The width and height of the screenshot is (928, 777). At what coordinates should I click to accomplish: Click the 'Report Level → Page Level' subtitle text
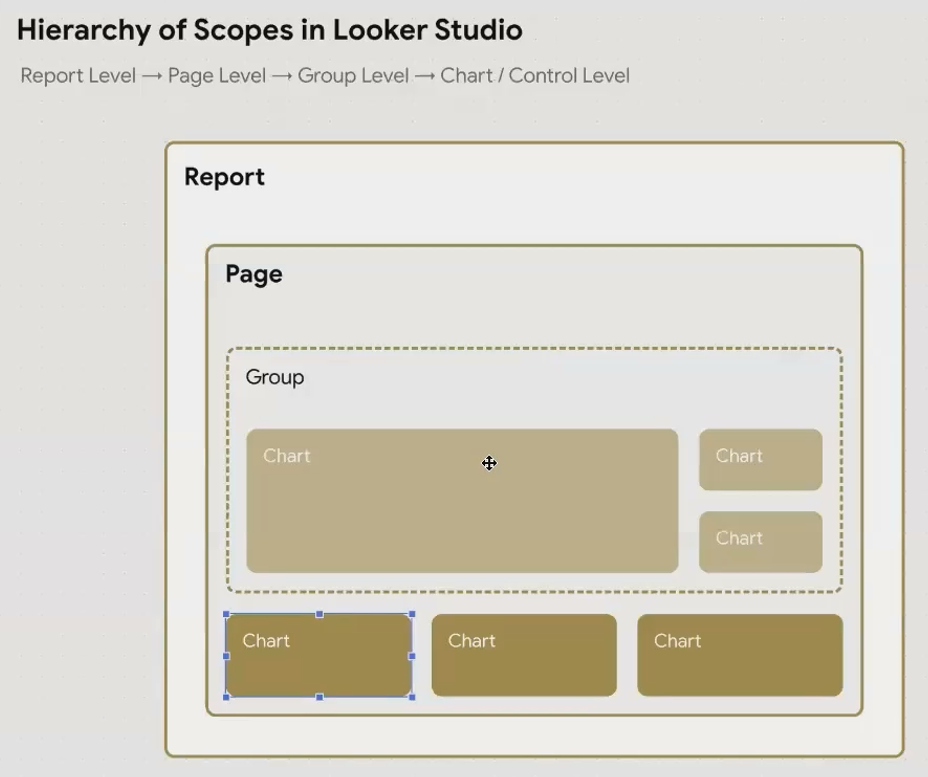pos(143,76)
